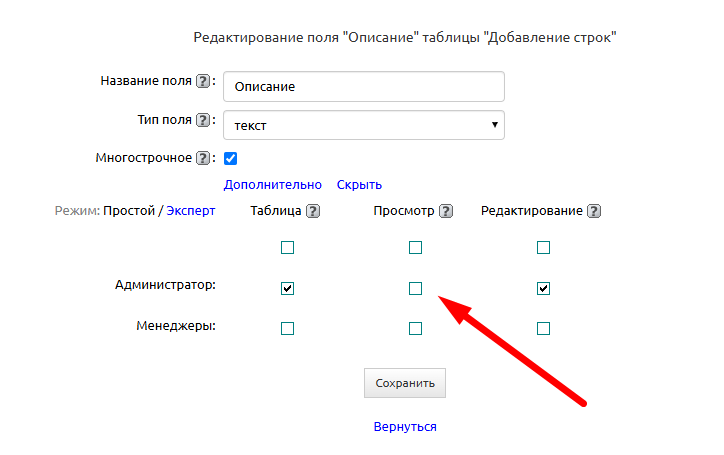
Task: Enable Просмотр checkbox for Менеджеры
Action: pos(416,328)
